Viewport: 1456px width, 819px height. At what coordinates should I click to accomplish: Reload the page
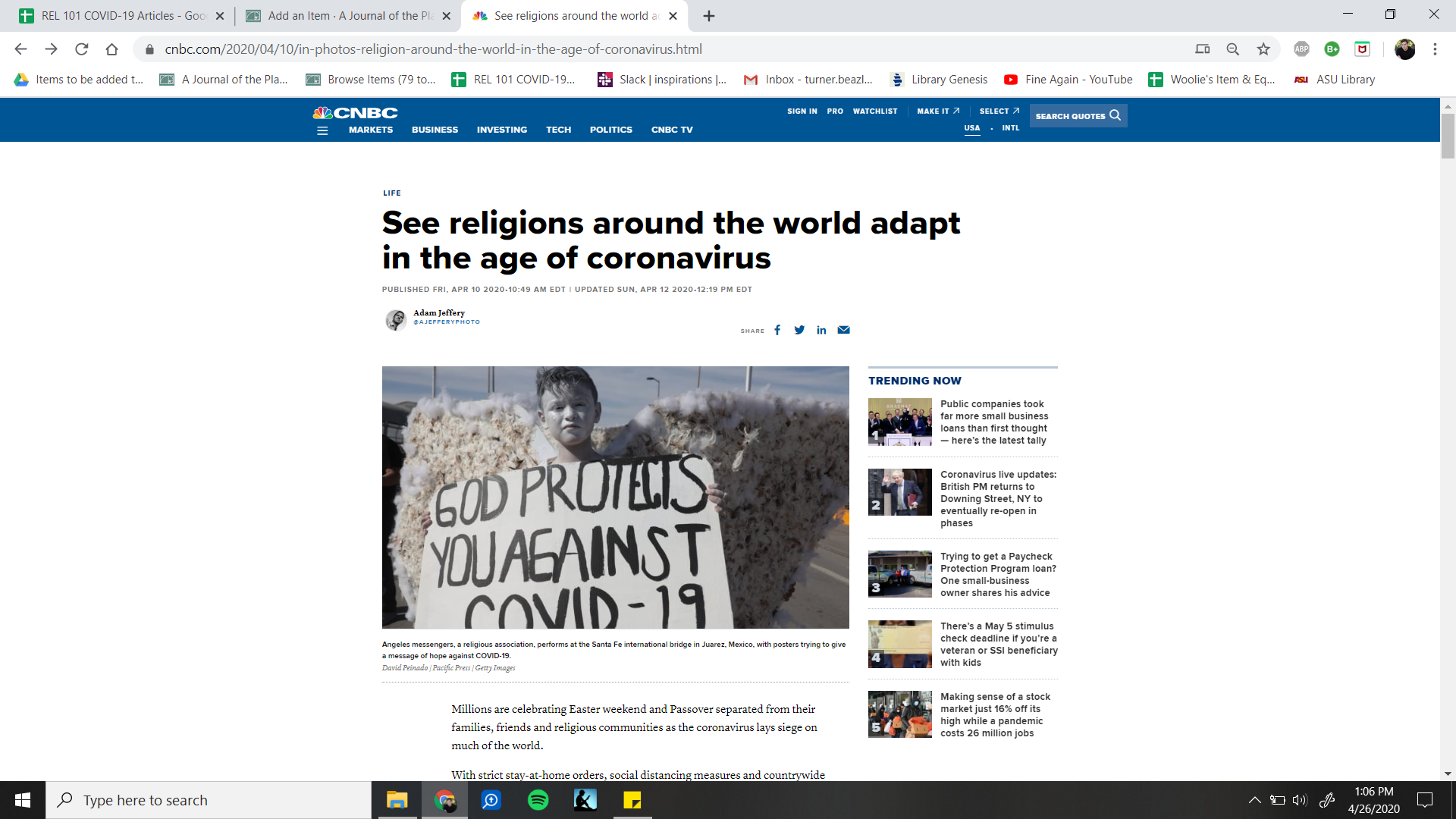pyautogui.click(x=82, y=49)
